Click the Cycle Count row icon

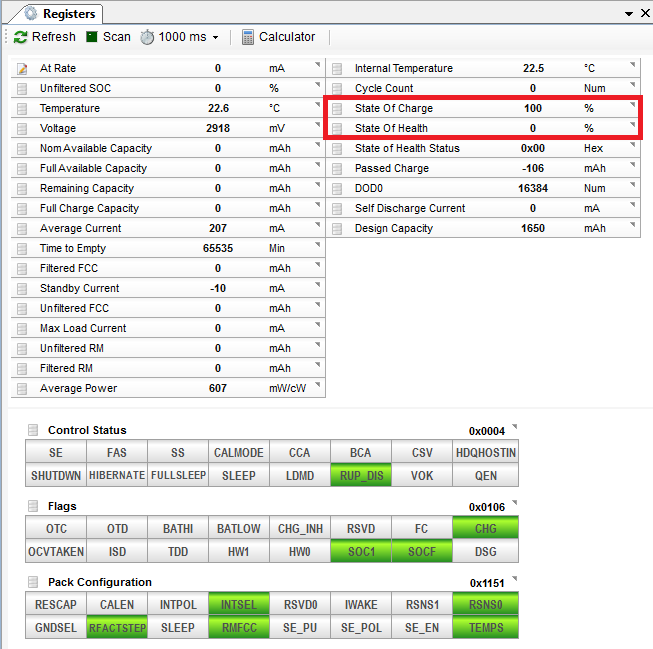(x=337, y=88)
